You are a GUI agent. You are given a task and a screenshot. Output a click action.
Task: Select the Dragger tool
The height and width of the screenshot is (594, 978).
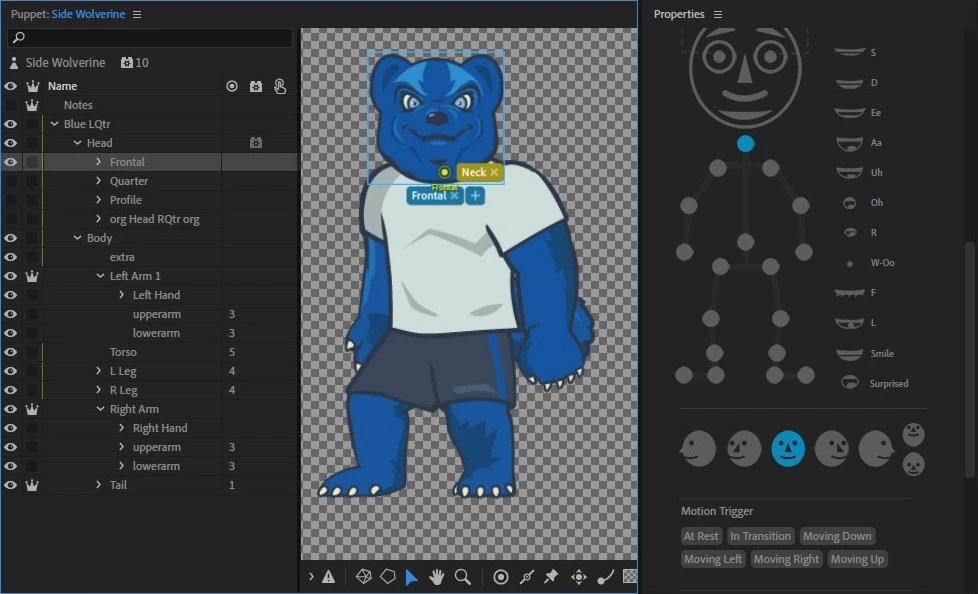click(579, 577)
